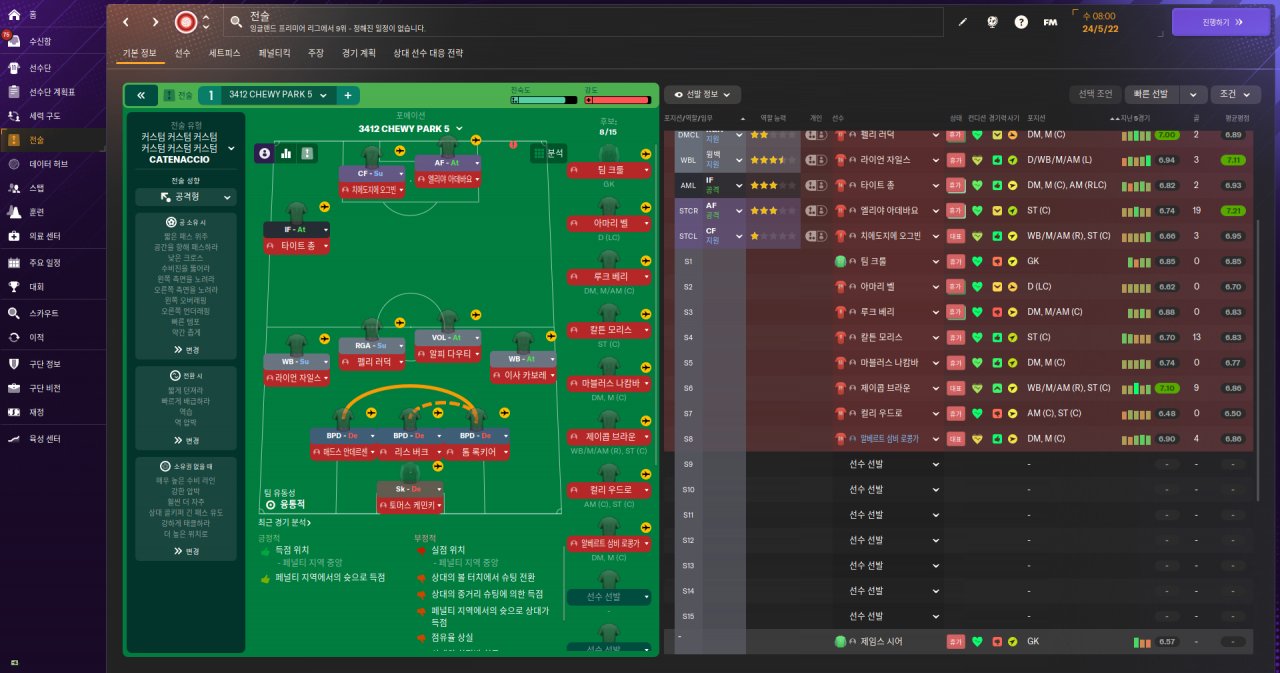Click the 7.11 average rating for 라이언 자일스
1280x673 pixels.
click(1233, 160)
